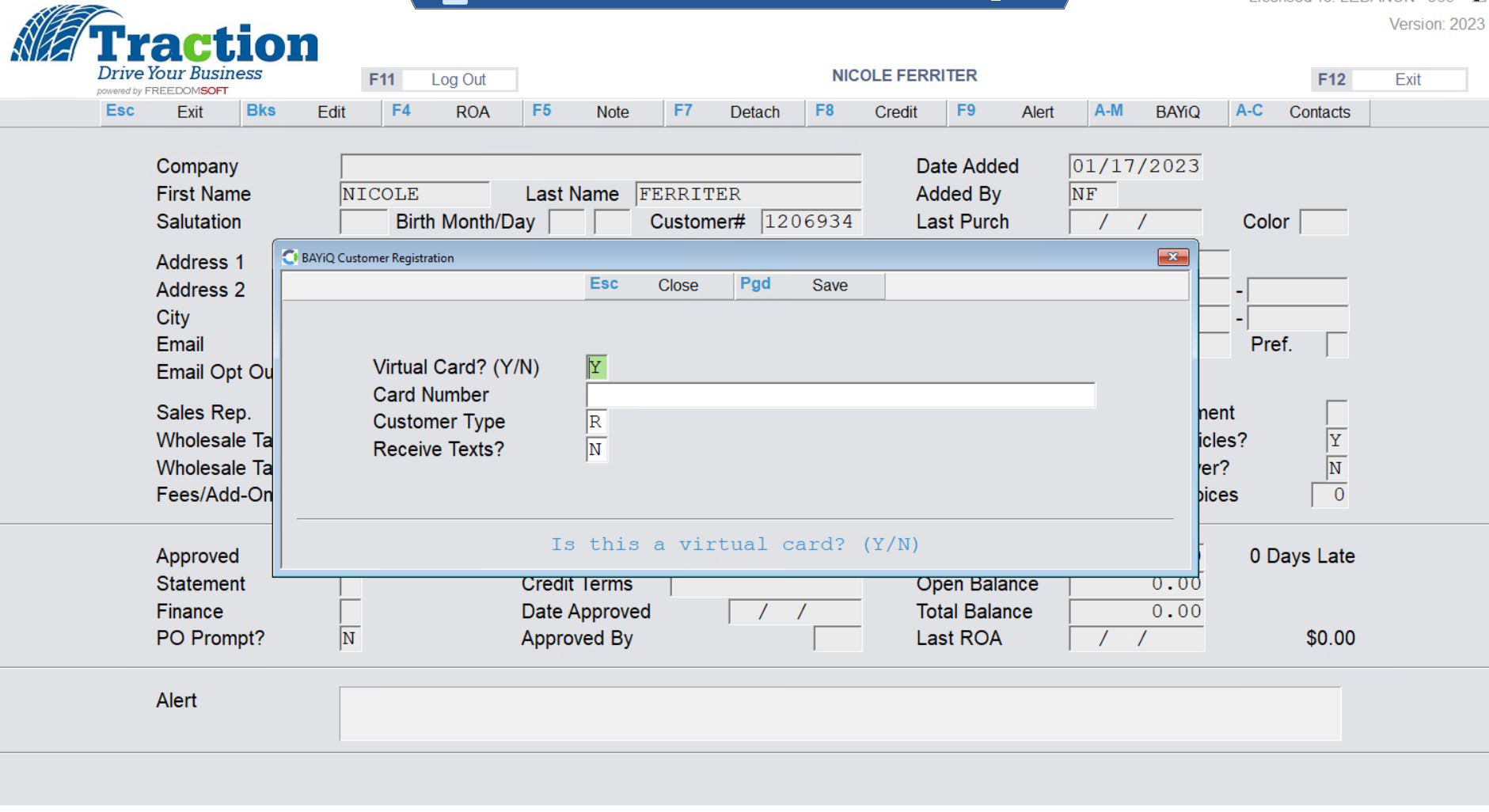The height and width of the screenshot is (812, 1489).
Task: Open the A-C Contacts function
Action: coord(1300,112)
